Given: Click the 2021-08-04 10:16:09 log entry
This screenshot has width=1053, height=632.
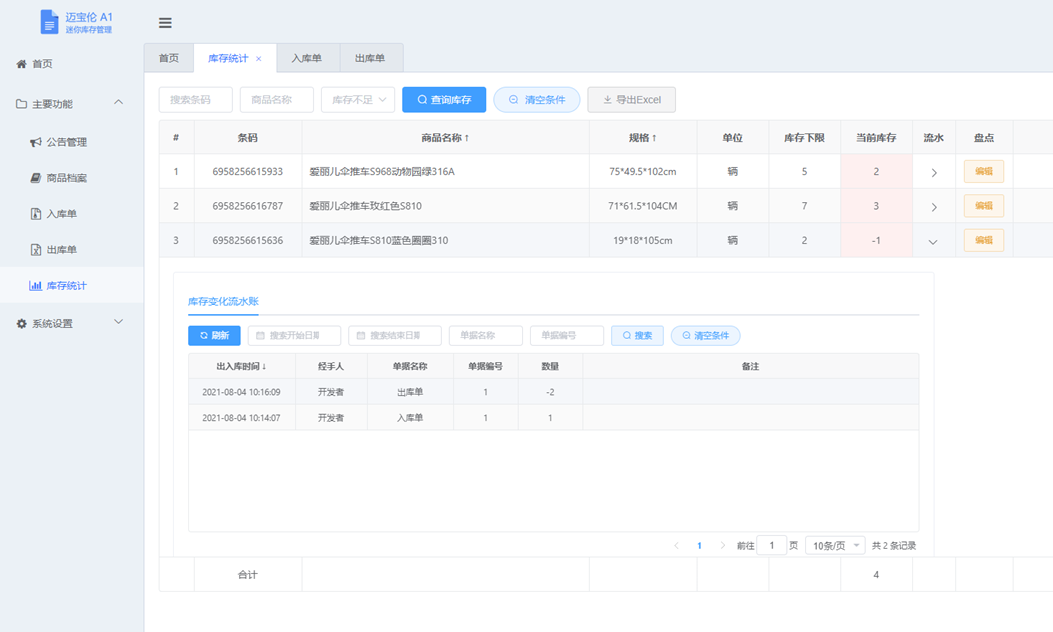Looking at the screenshot, I should click(x=553, y=392).
